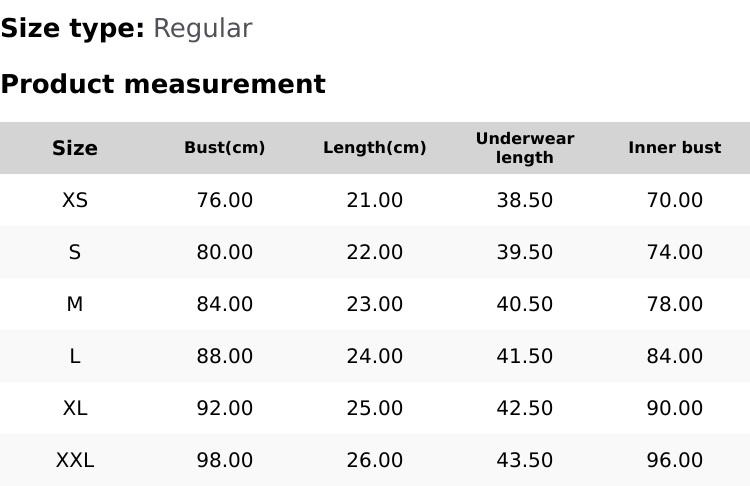Viewport: 750px width, 486px height.
Task: Click the 74.00 inner bust cell
Action: pyautogui.click(x=675, y=252)
